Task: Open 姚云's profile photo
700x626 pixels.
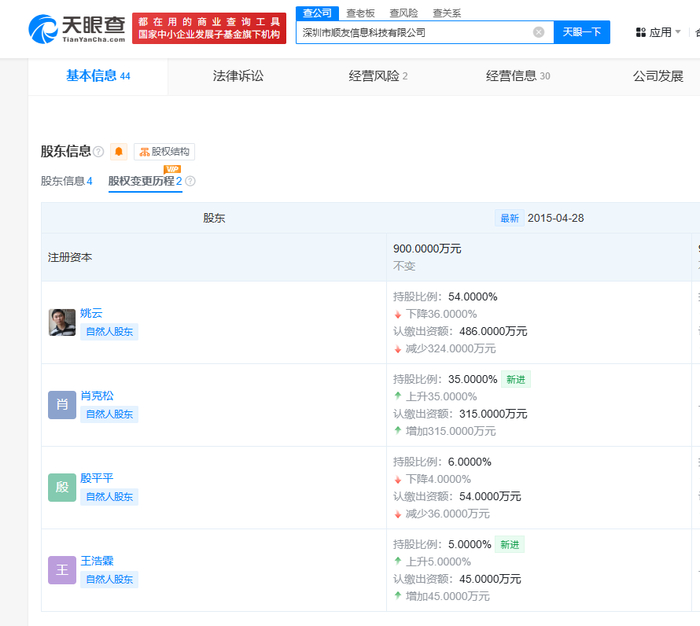Action: (x=62, y=322)
